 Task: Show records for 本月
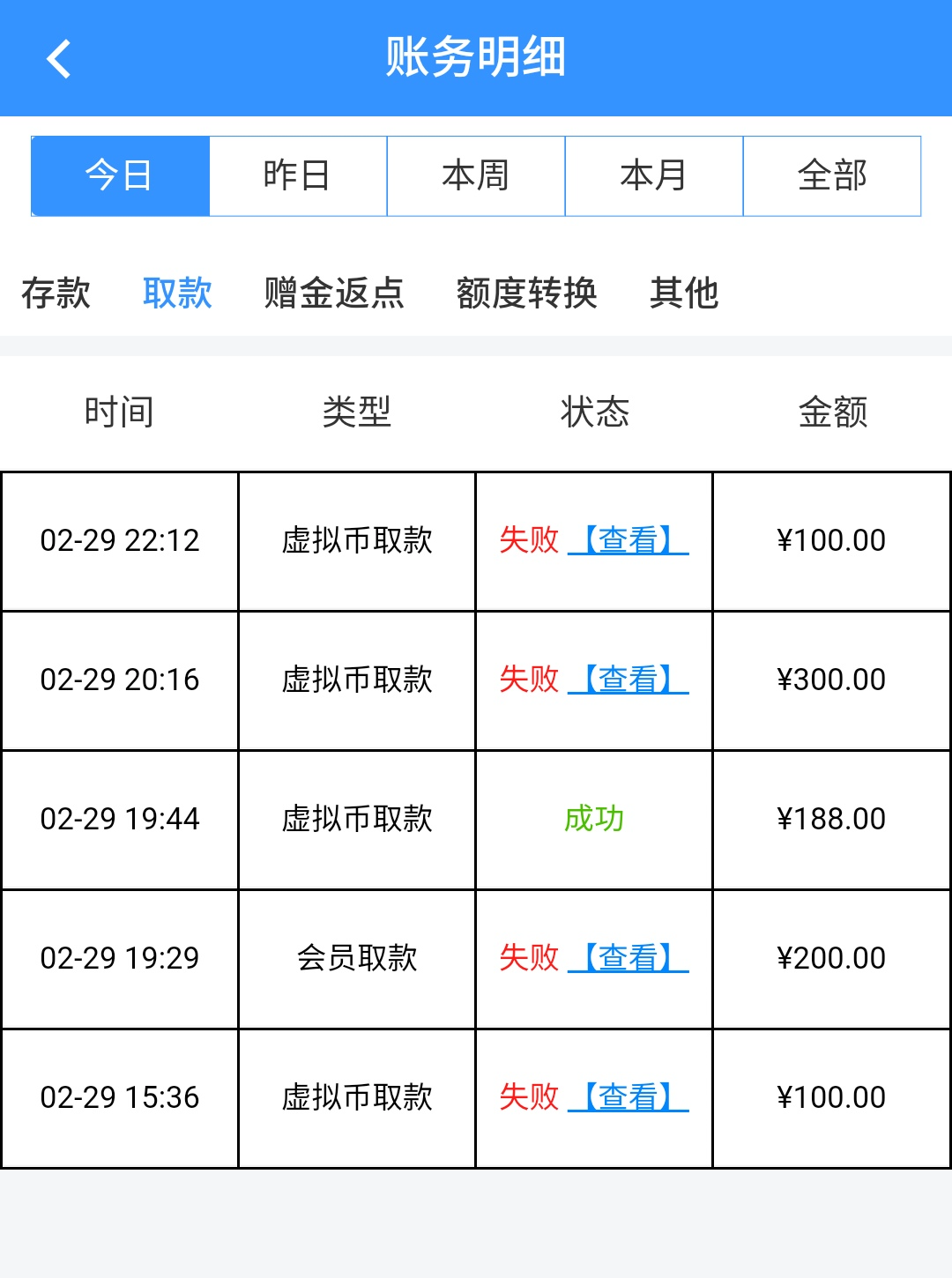(654, 176)
